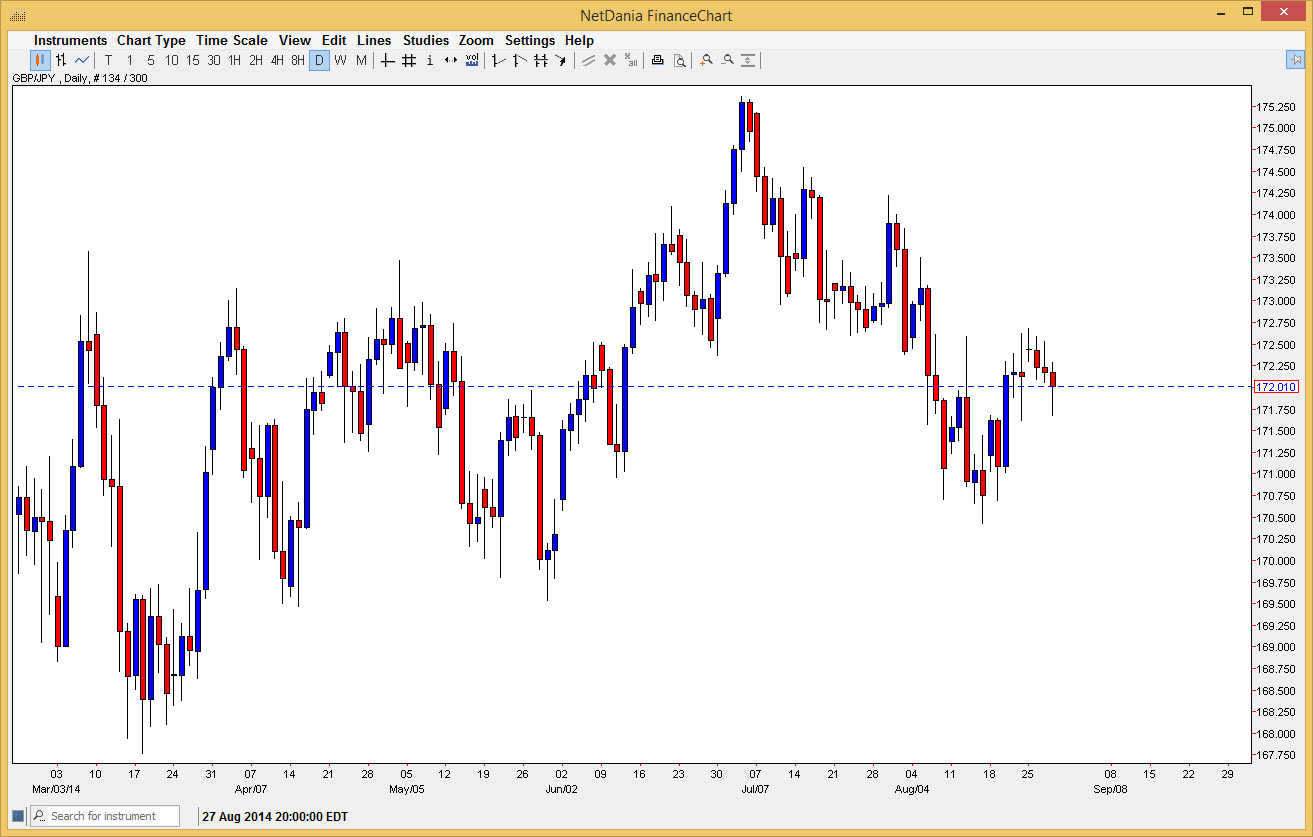Select the 1H time scale
The height and width of the screenshot is (837, 1313).
pyautogui.click(x=234, y=61)
